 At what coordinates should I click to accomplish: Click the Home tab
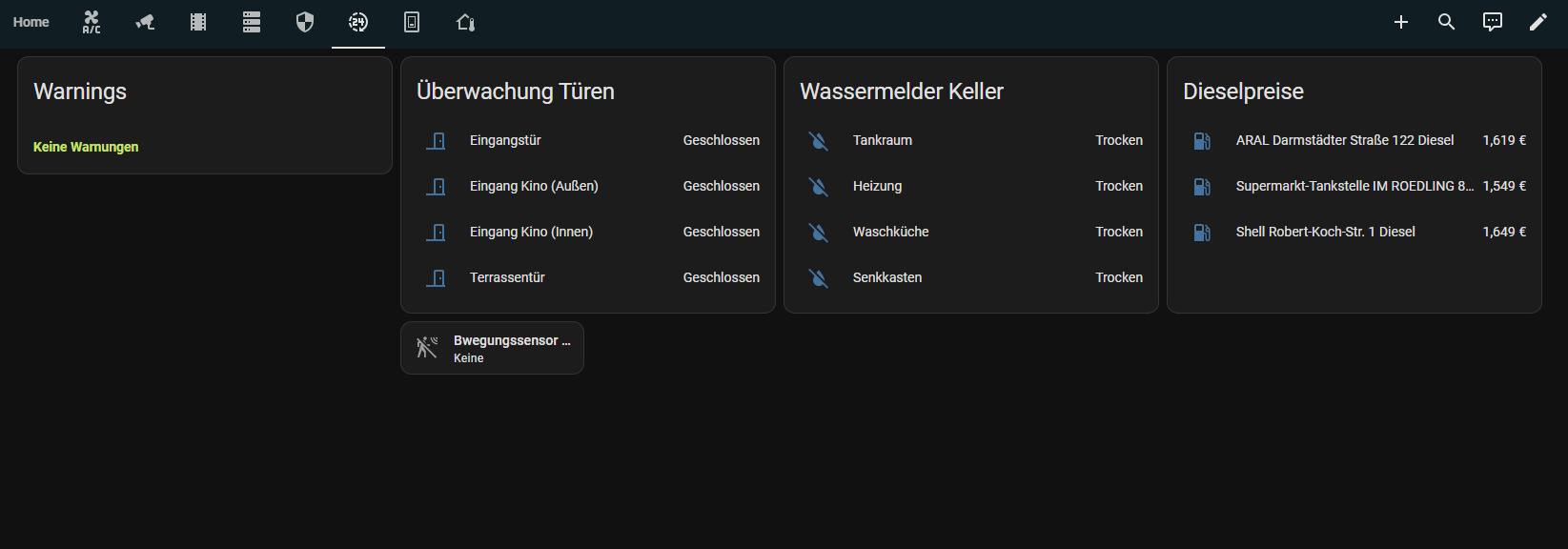click(31, 22)
